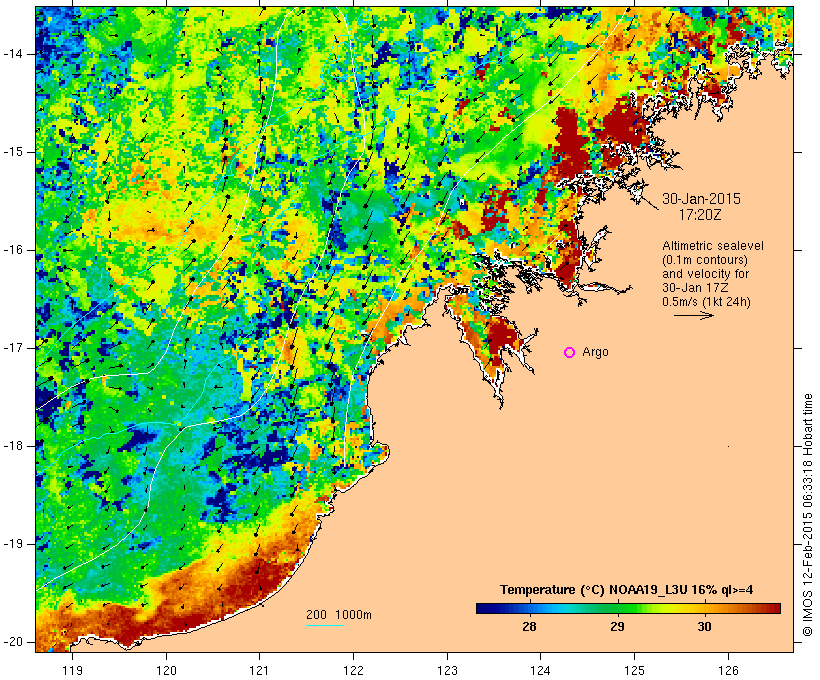This screenshot has width=820, height=680.
Task: Click the latitude axis label '-14'
Action: (12, 54)
